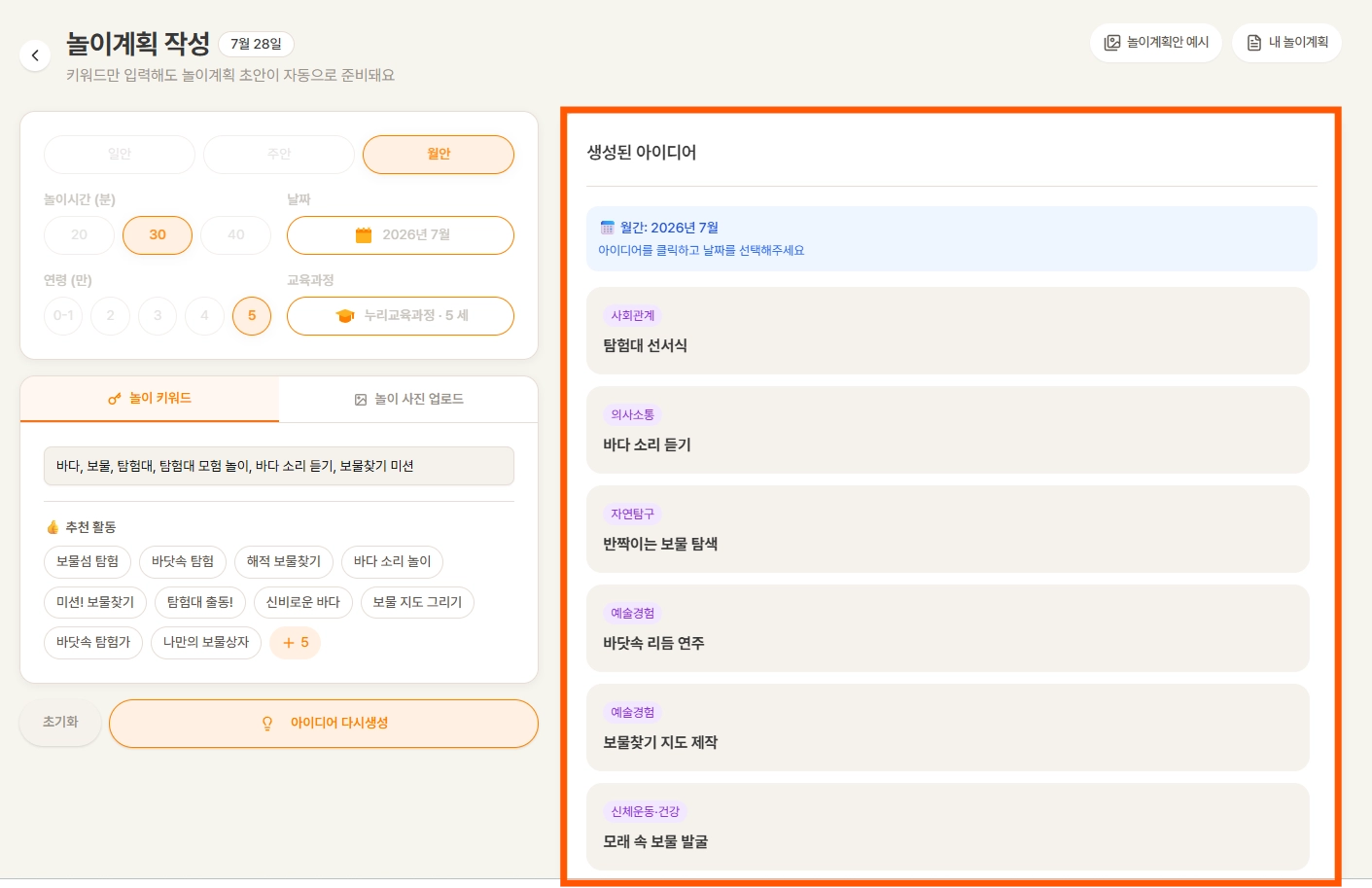Switch to 놀이 사진 업로드 tab
This screenshot has height=888, width=1372.
tap(408, 400)
